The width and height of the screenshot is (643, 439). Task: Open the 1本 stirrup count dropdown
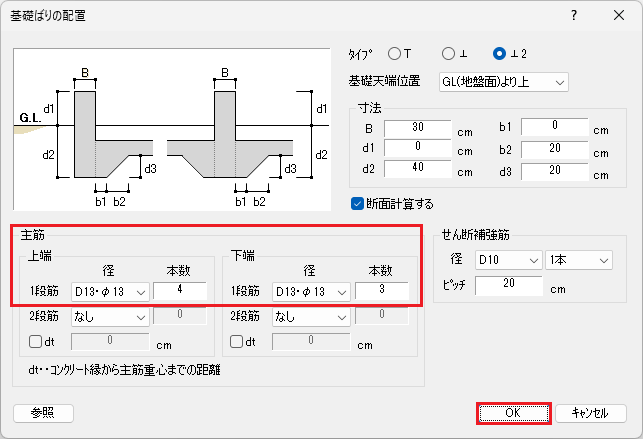(x=578, y=260)
